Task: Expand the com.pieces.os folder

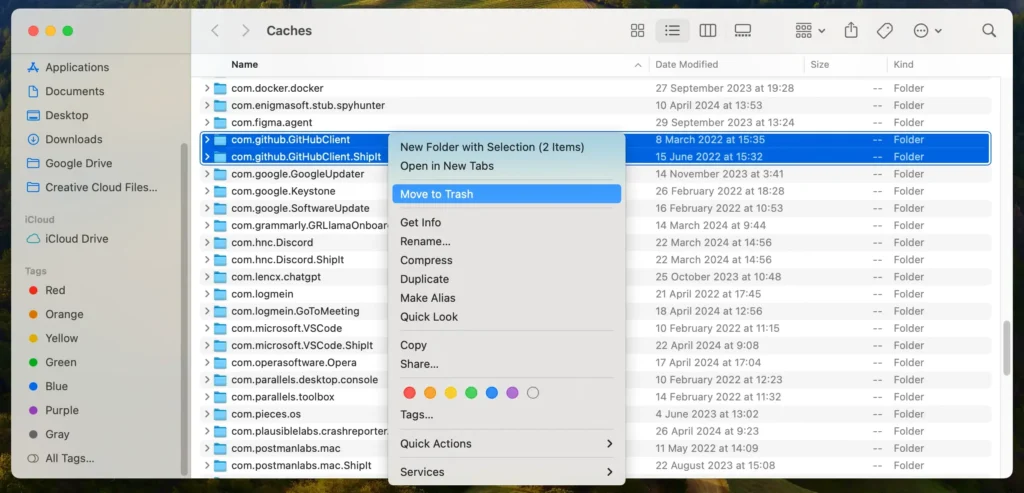Action: (x=206, y=415)
